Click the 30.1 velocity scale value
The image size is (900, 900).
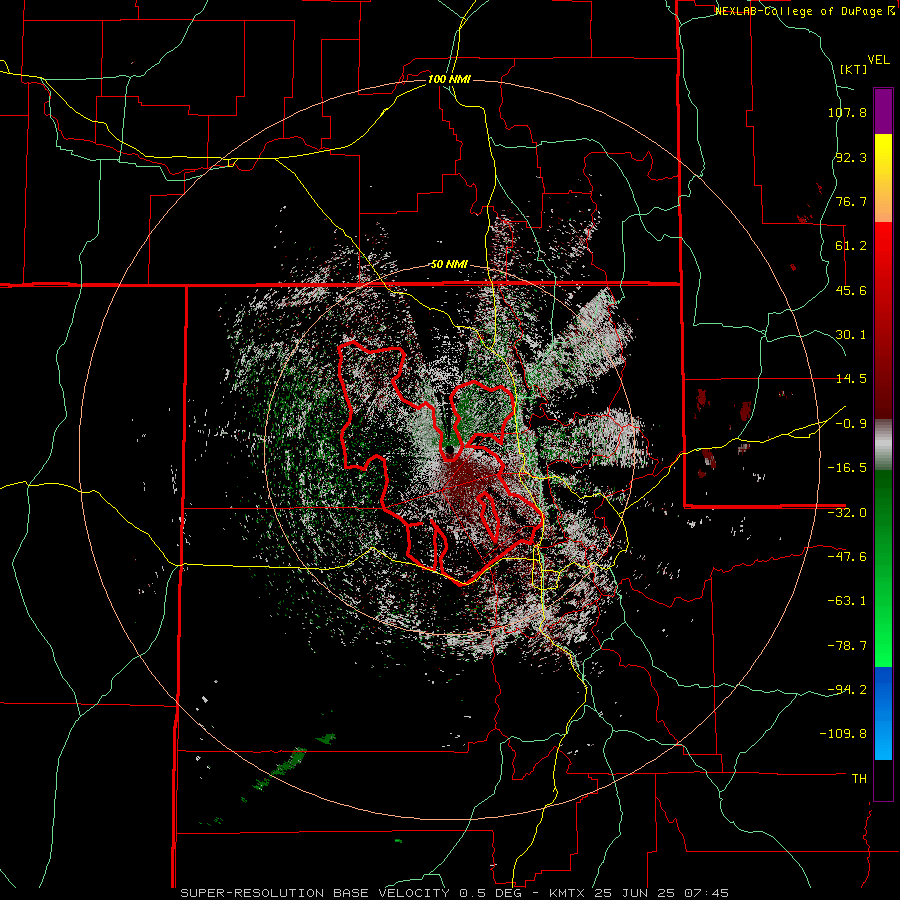click(851, 335)
